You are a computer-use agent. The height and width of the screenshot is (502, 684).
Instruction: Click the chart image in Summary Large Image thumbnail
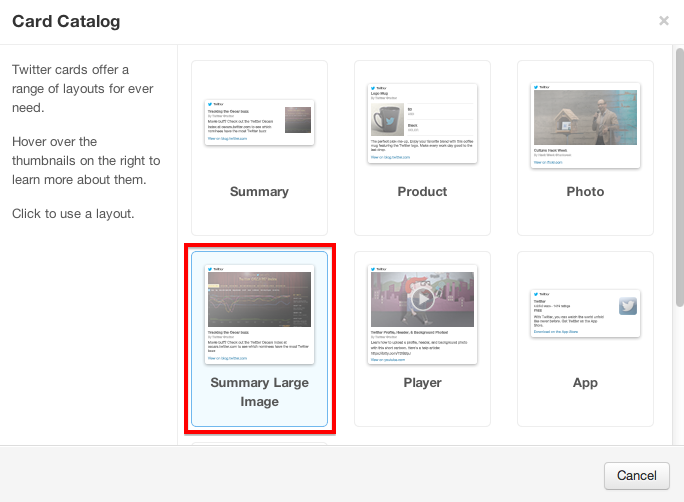(x=259, y=299)
